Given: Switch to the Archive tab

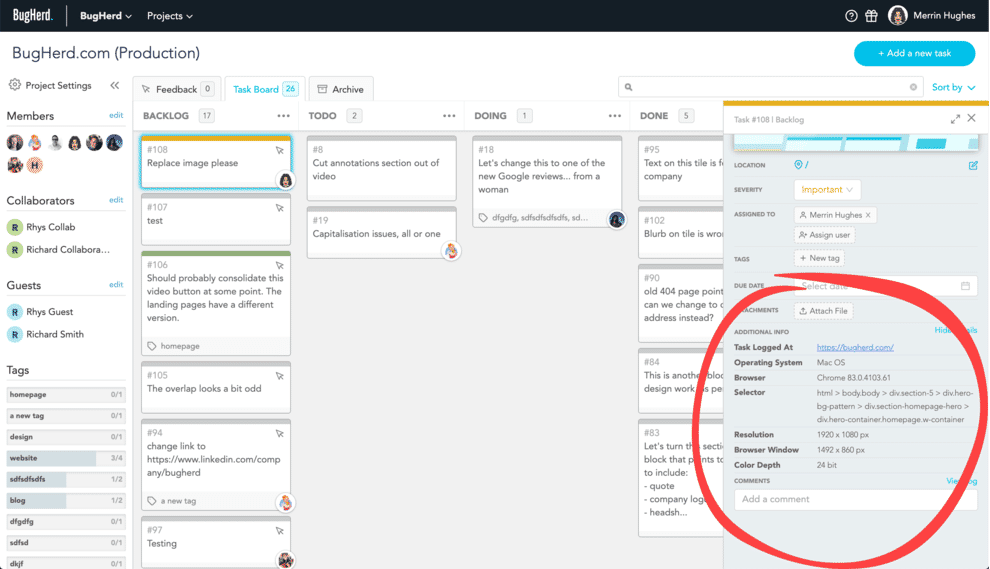Looking at the screenshot, I should [341, 89].
